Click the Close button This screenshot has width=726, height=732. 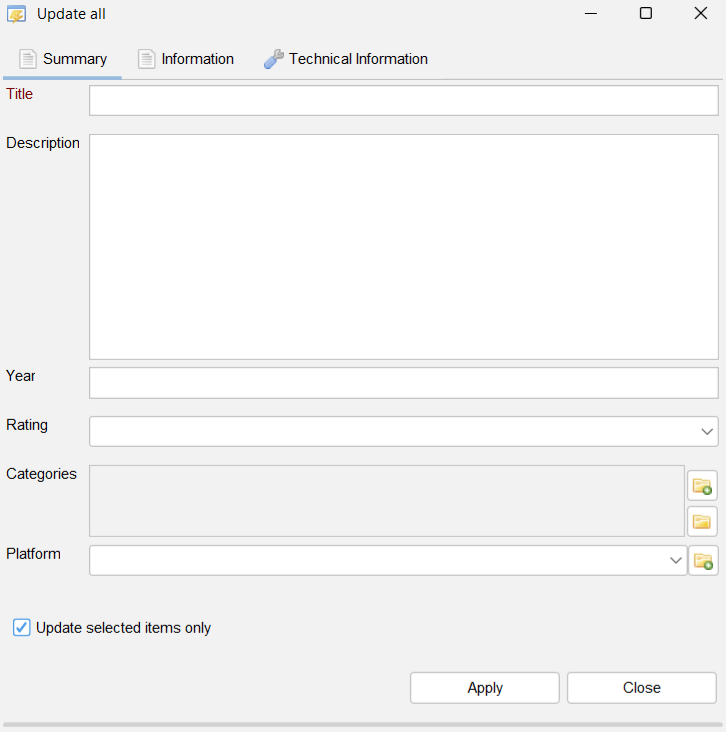(641, 688)
